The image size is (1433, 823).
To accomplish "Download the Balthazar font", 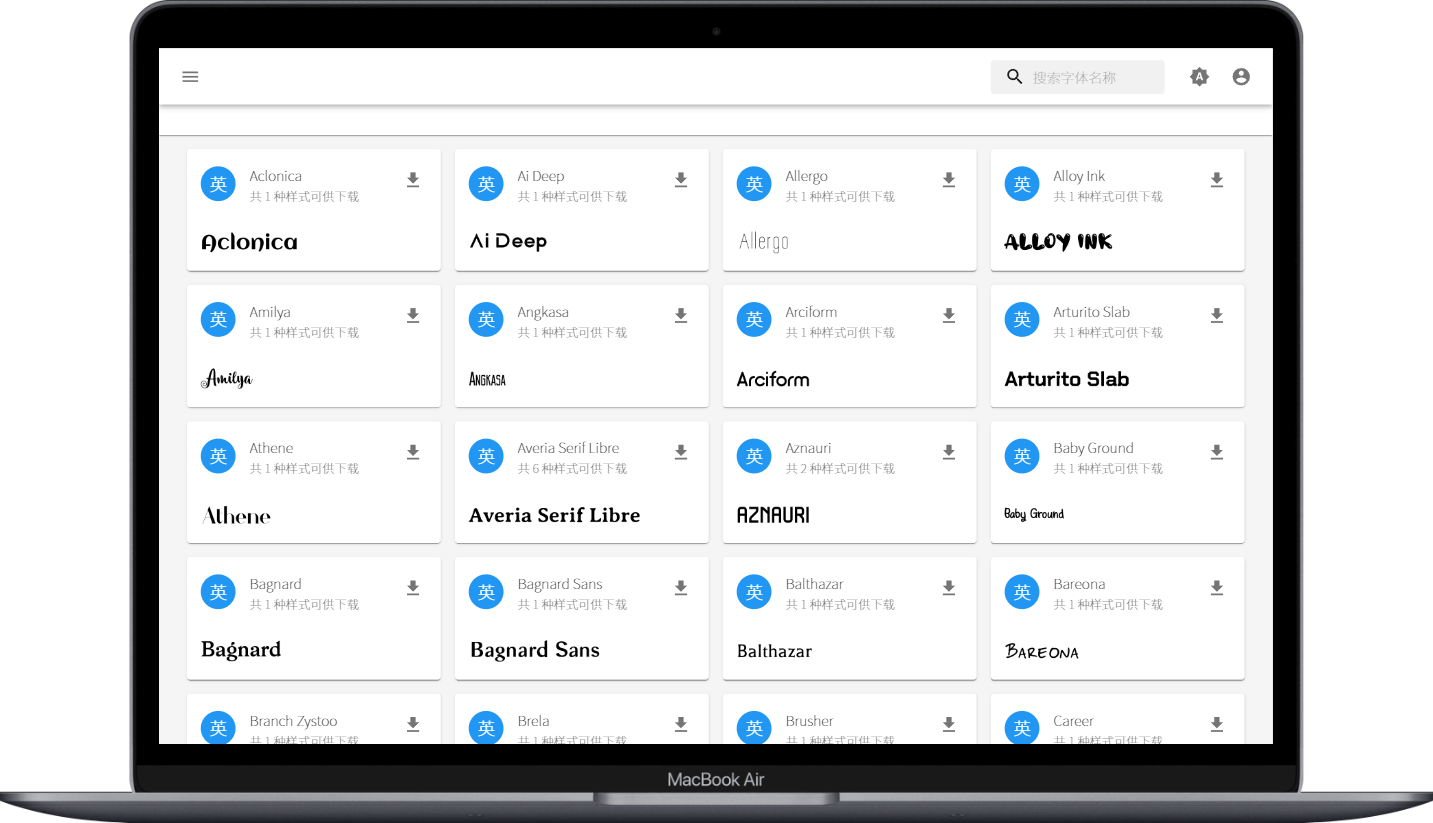I will [x=949, y=588].
